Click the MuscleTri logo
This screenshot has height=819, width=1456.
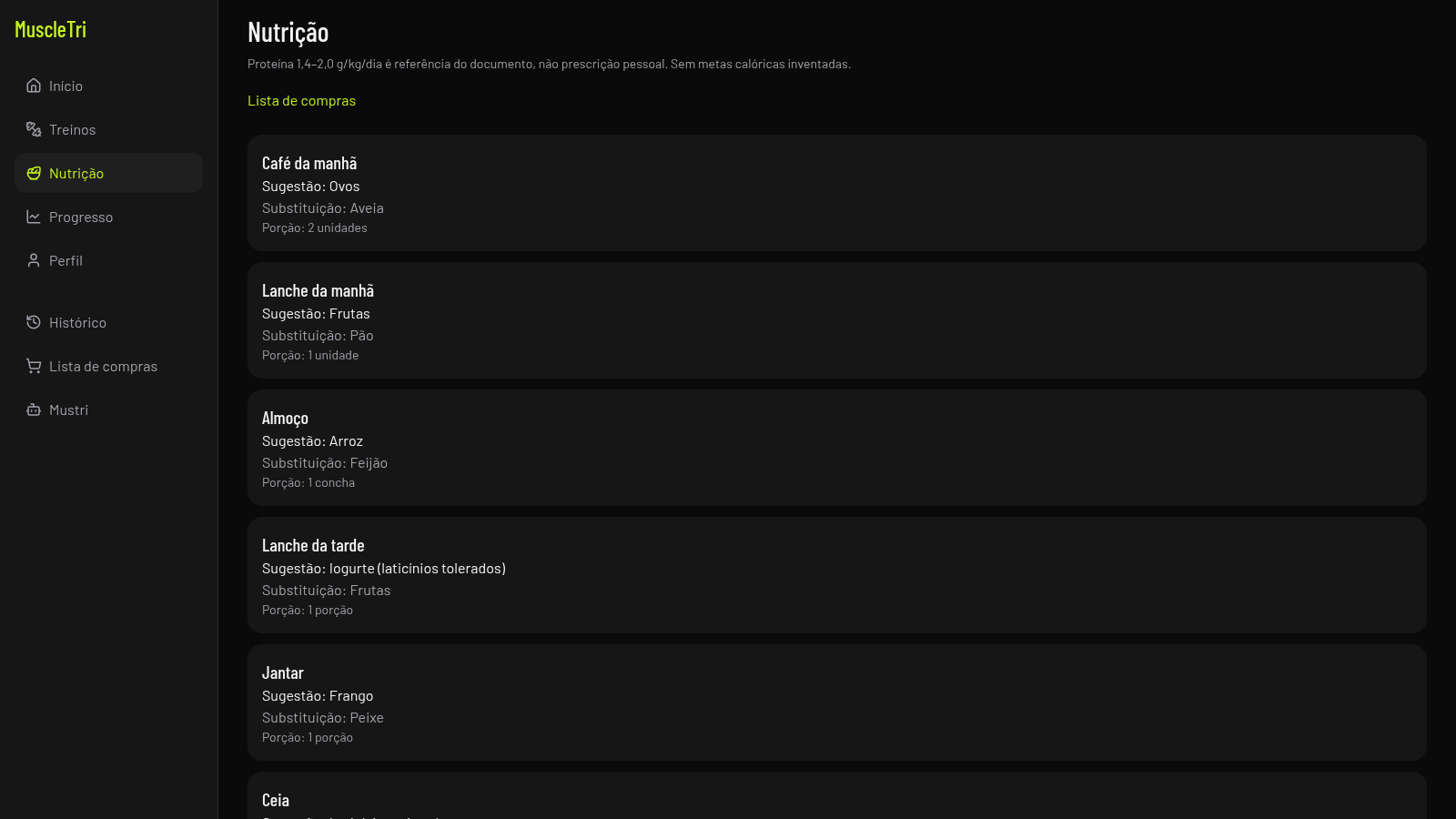[51, 29]
